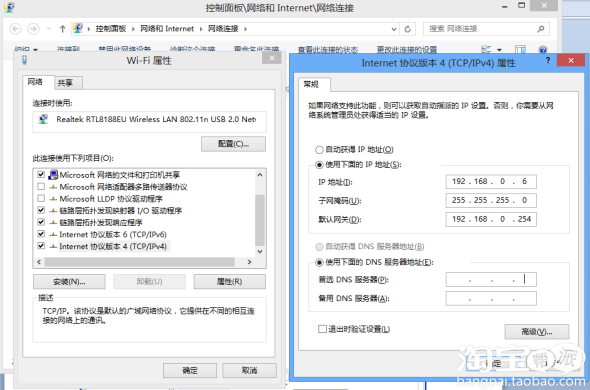Image resolution: width=590 pixels, height=390 pixels.
Task: Click the Realtek RTL8188EU adapter field
Action: coord(149,121)
